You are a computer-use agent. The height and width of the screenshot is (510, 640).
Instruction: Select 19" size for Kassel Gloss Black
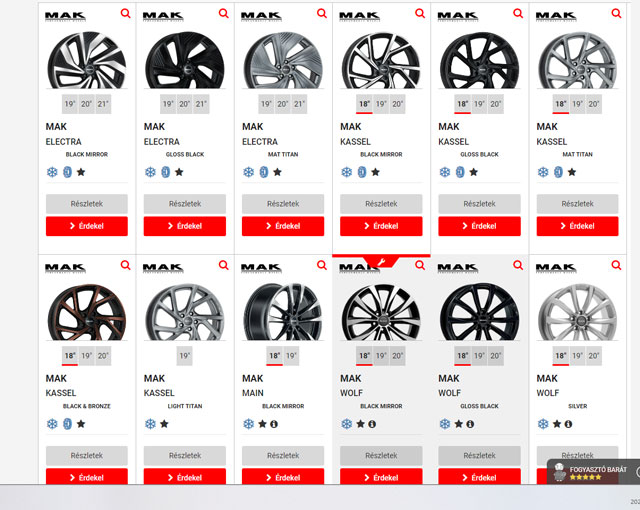coord(479,104)
